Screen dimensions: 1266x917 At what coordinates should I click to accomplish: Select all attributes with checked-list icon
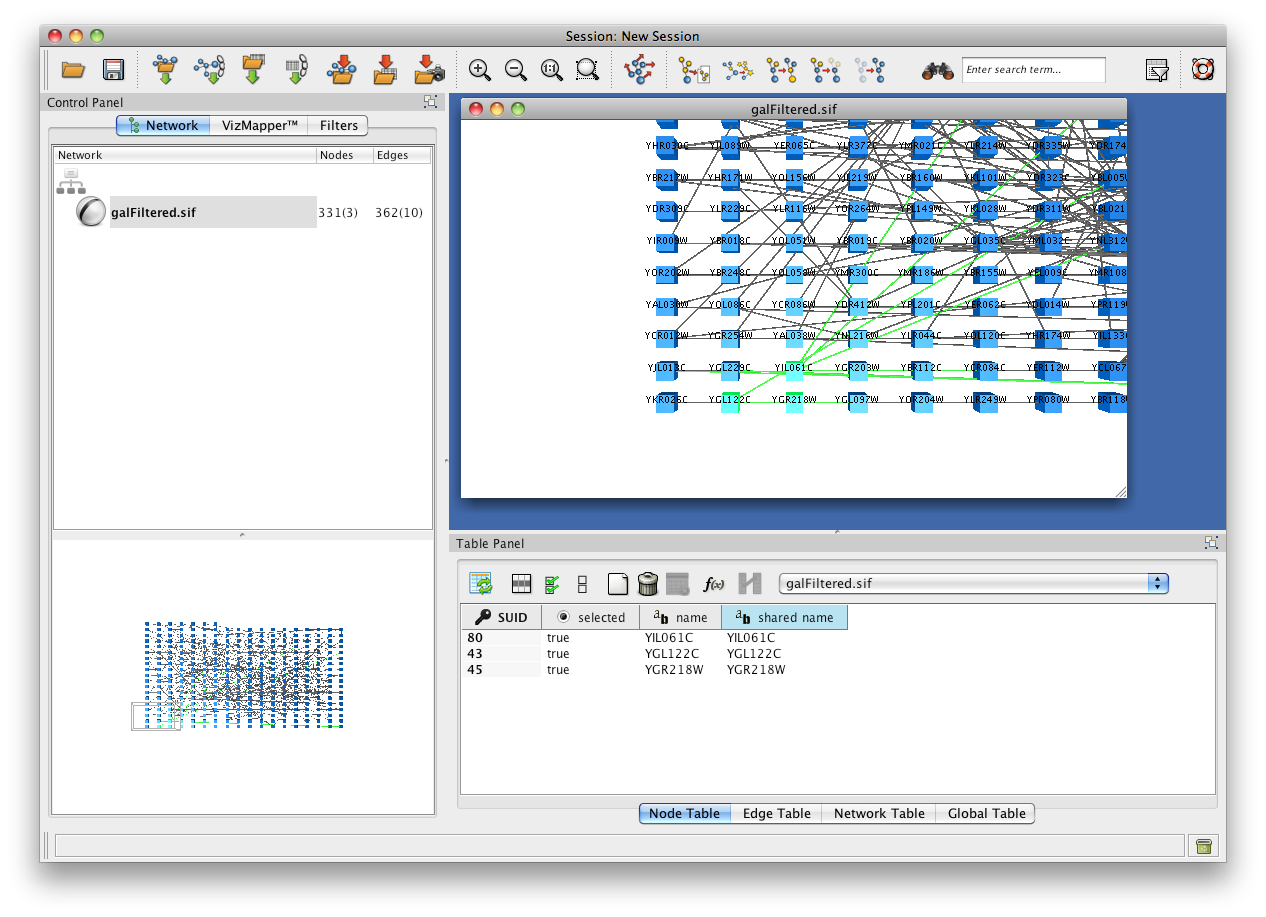551,584
